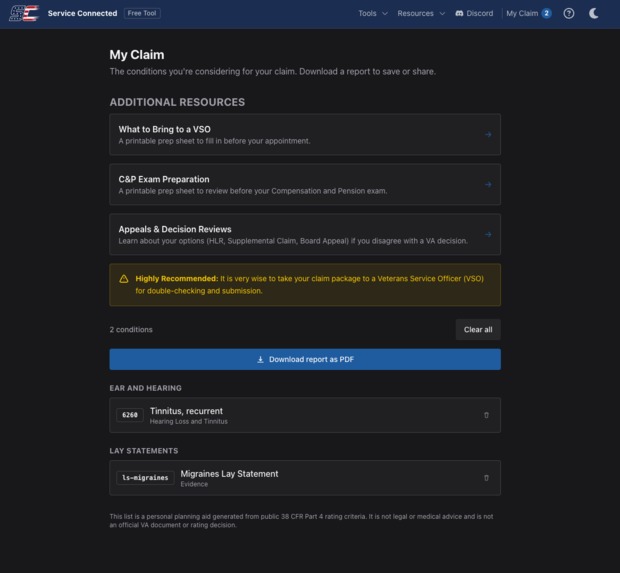Image resolution: width=620 pixels, height=573 pixels.
Task: Select the Migraines Lay Statement text
Action: (x=229, y=474)
